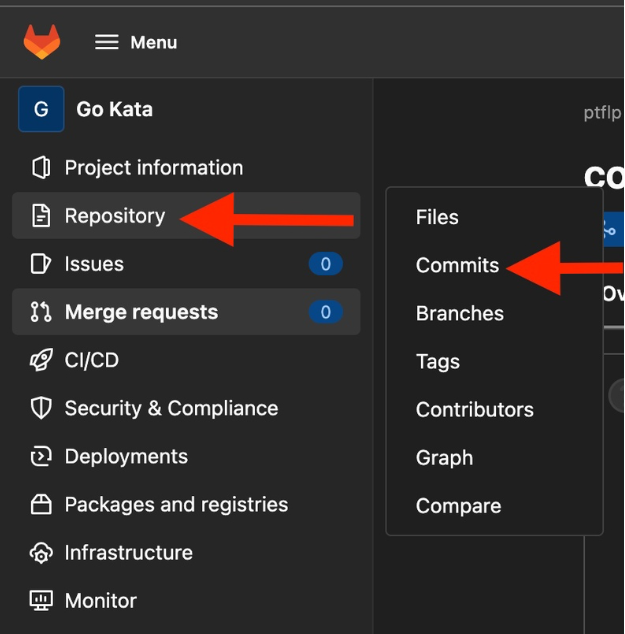Select Commits in the Repository submenu
The width and height of the screenshot is (625, 634).
coord(457,265)
